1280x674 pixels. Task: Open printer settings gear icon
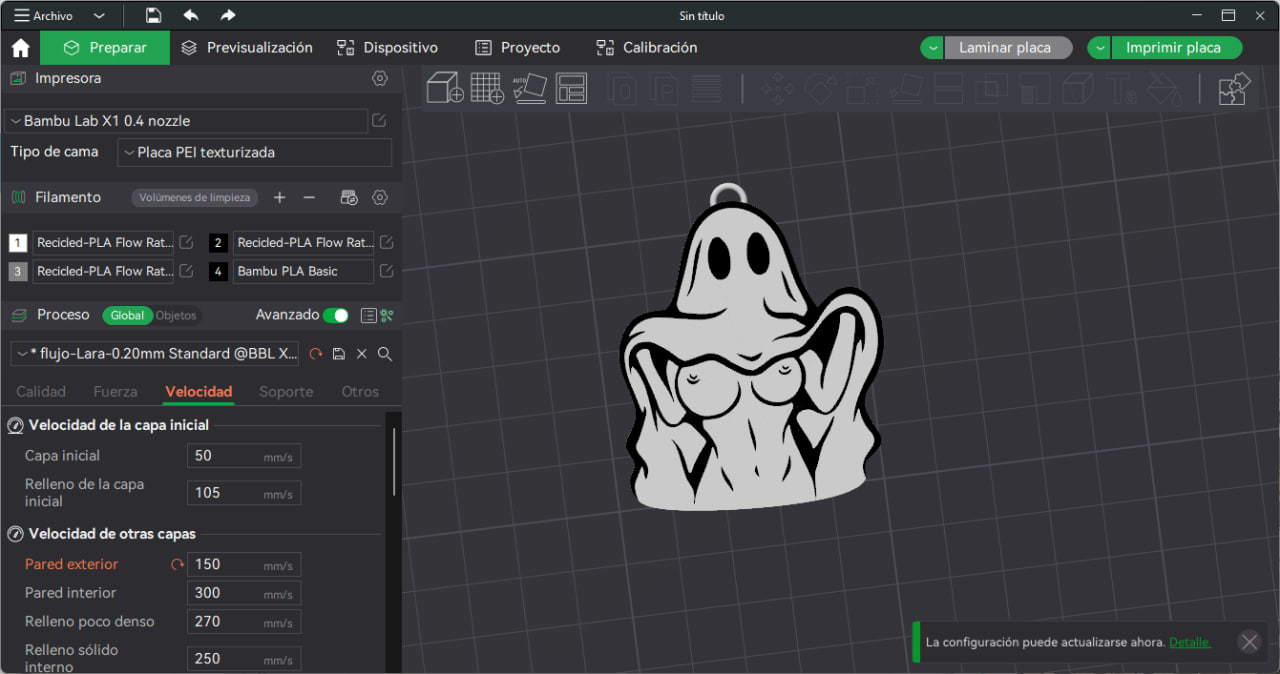pyautogui.click(x=380, y=78)
